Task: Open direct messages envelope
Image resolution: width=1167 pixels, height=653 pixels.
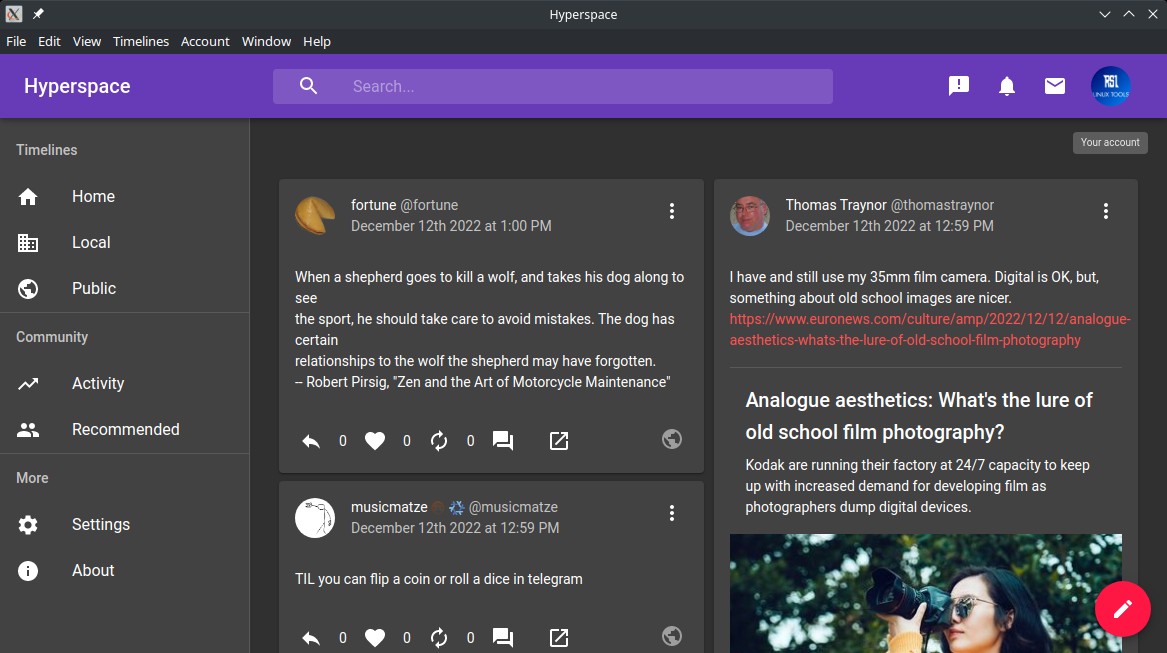Action: coord(1055,86)
